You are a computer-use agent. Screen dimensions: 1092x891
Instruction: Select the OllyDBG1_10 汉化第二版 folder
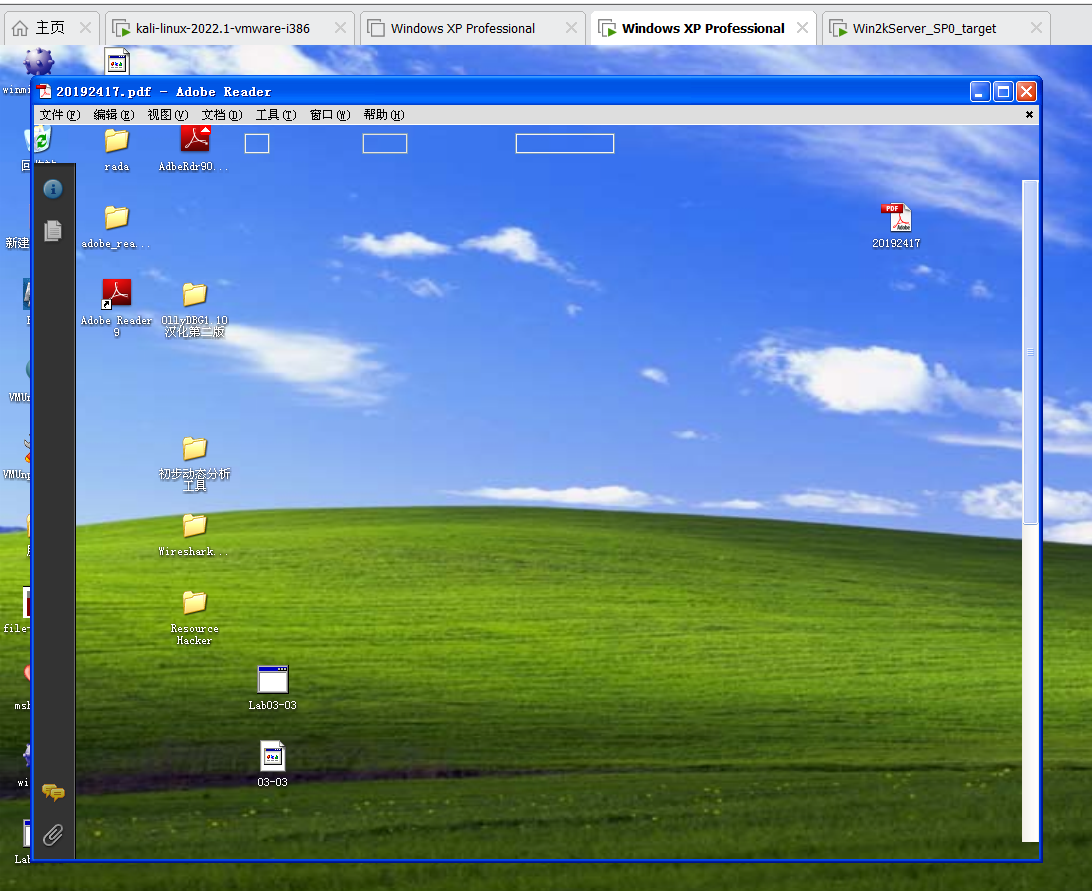tap(194, 295)
